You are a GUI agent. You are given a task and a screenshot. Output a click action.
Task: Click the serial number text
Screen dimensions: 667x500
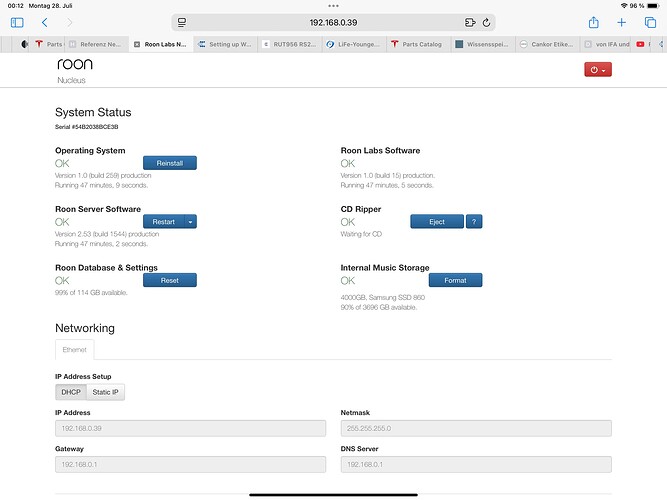(87, 127)
